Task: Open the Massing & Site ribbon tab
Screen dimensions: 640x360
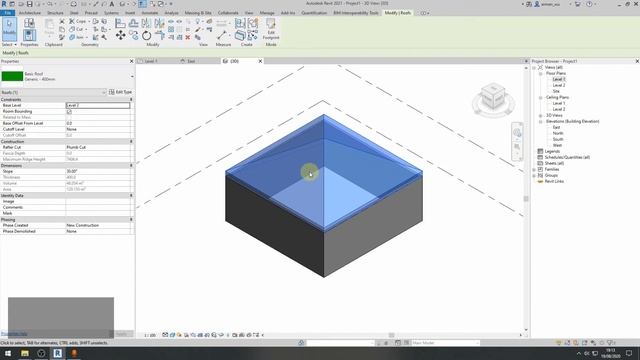Action: pyautogui.click(x=198, y=13)
